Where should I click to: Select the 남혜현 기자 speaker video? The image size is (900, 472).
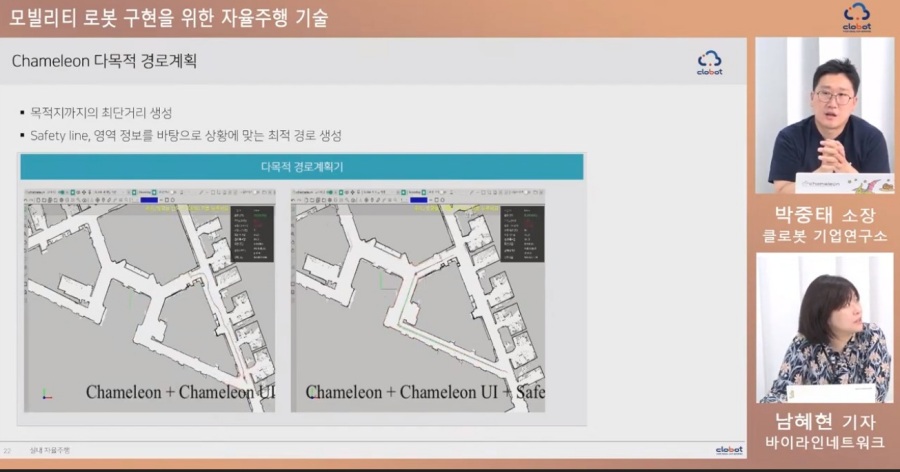(825, 328)
